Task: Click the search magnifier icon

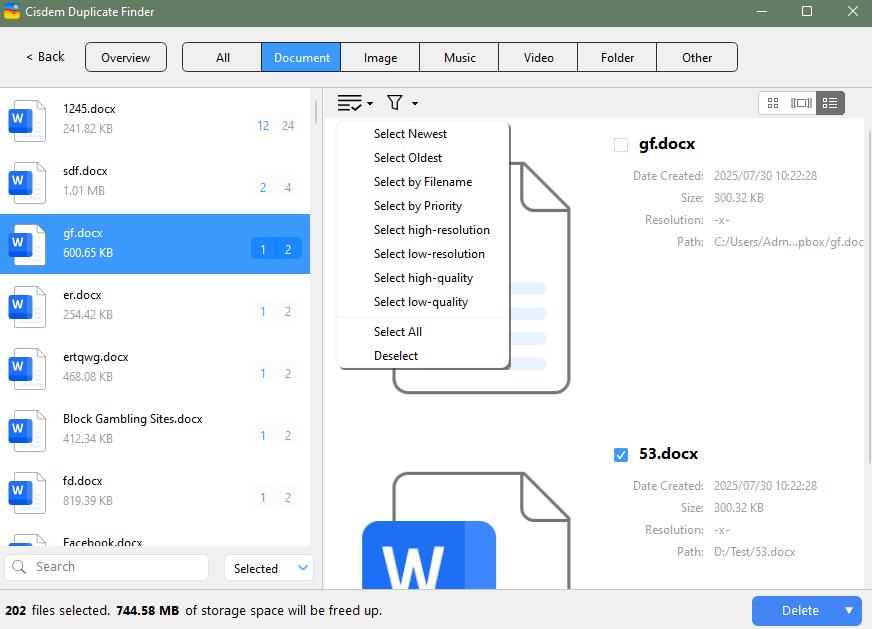Action: coord(19,567)
